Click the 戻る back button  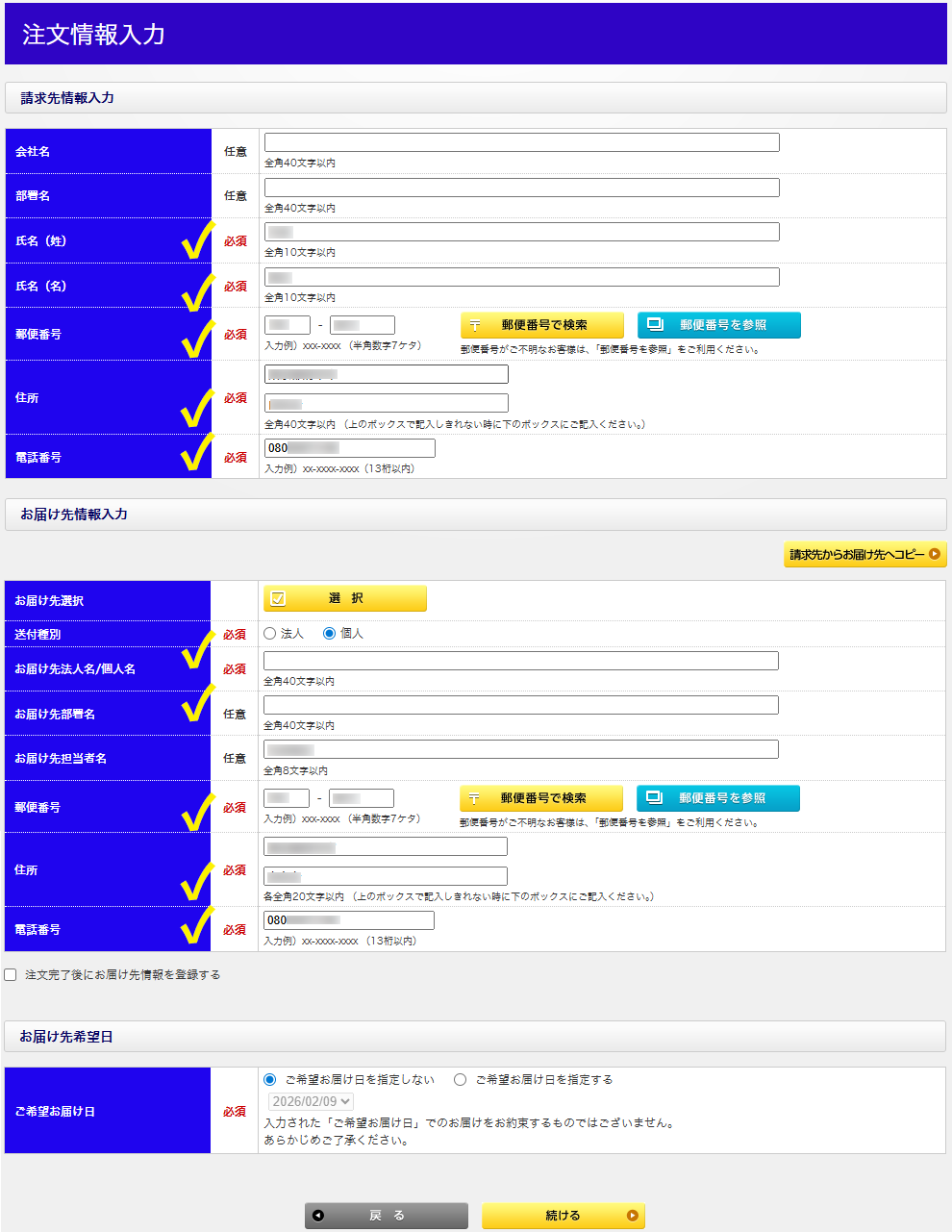click(386, 1216)
